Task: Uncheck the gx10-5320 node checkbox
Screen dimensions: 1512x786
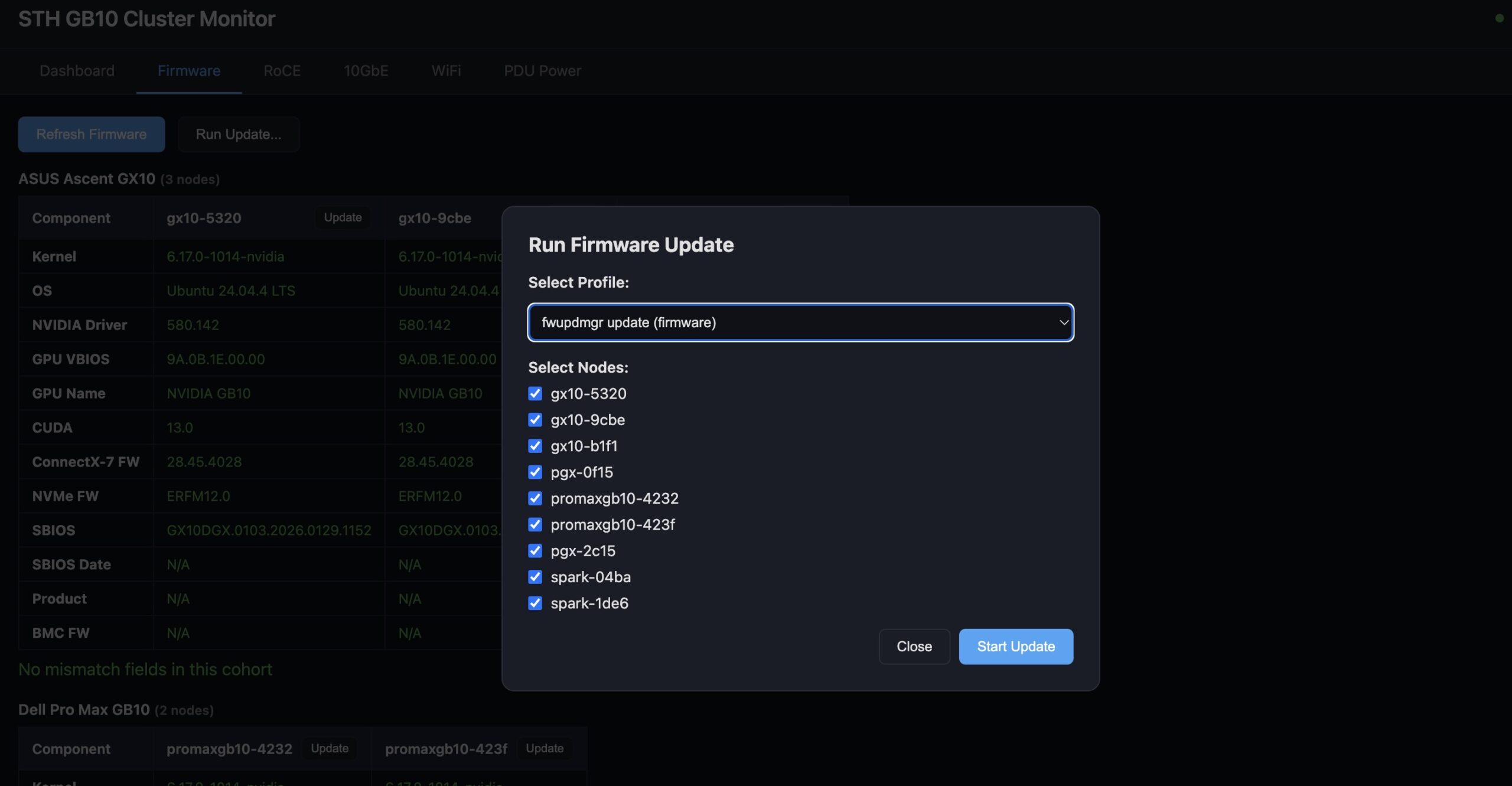Action: [x=535, y=393]
